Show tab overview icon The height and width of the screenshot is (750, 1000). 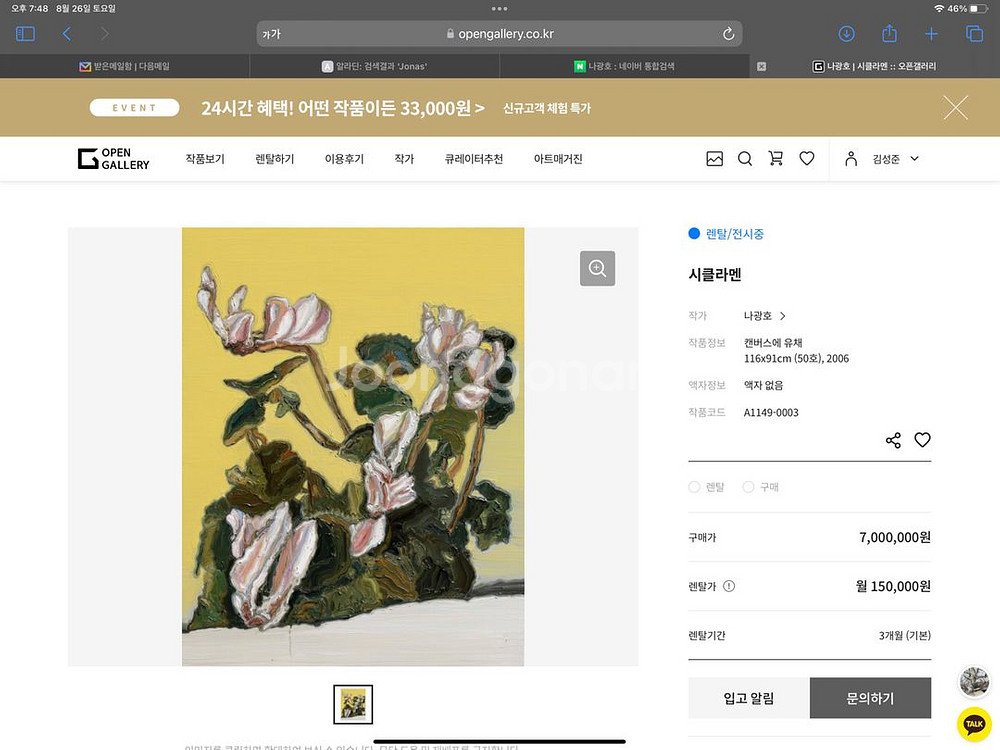pos(974,34)
